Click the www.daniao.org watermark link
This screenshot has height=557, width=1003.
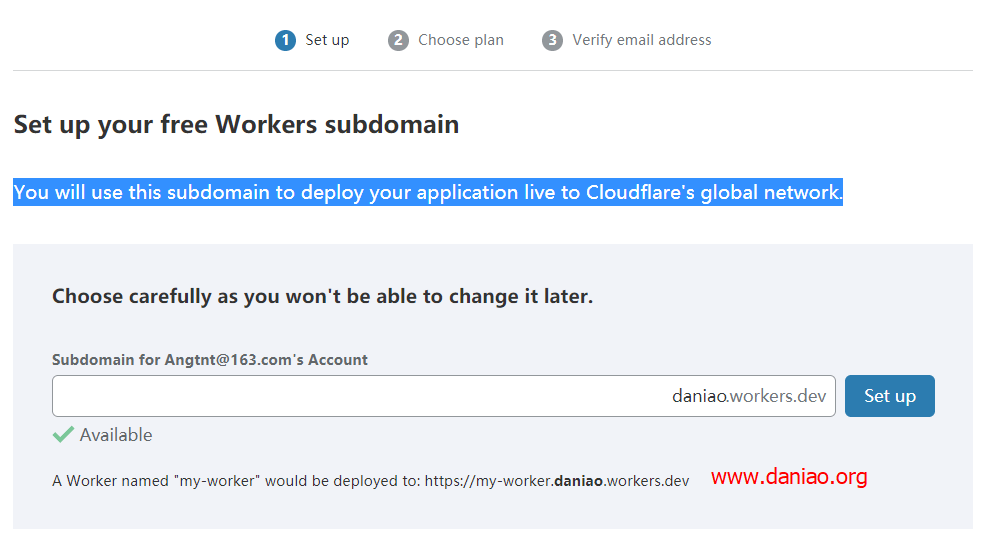789,476
